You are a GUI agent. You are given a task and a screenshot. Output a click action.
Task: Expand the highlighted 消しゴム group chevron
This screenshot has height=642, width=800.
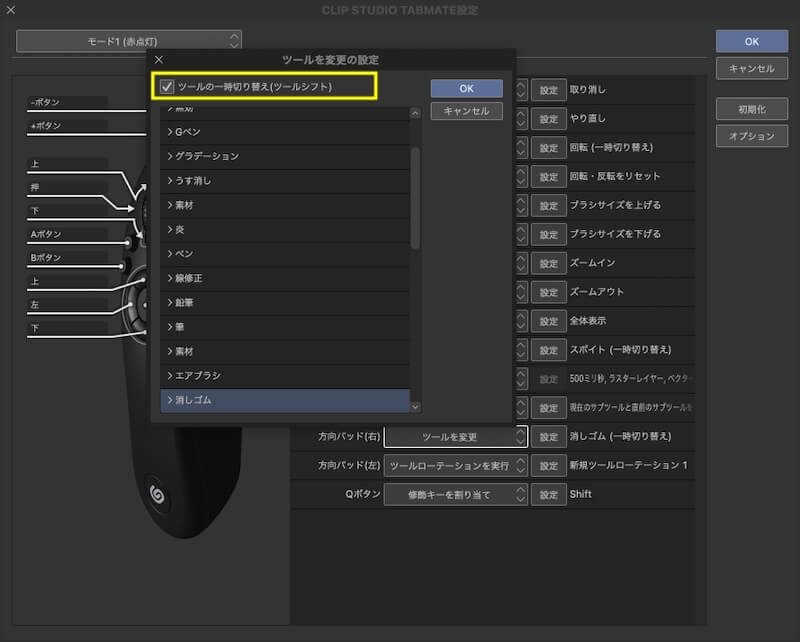point(170,400)
